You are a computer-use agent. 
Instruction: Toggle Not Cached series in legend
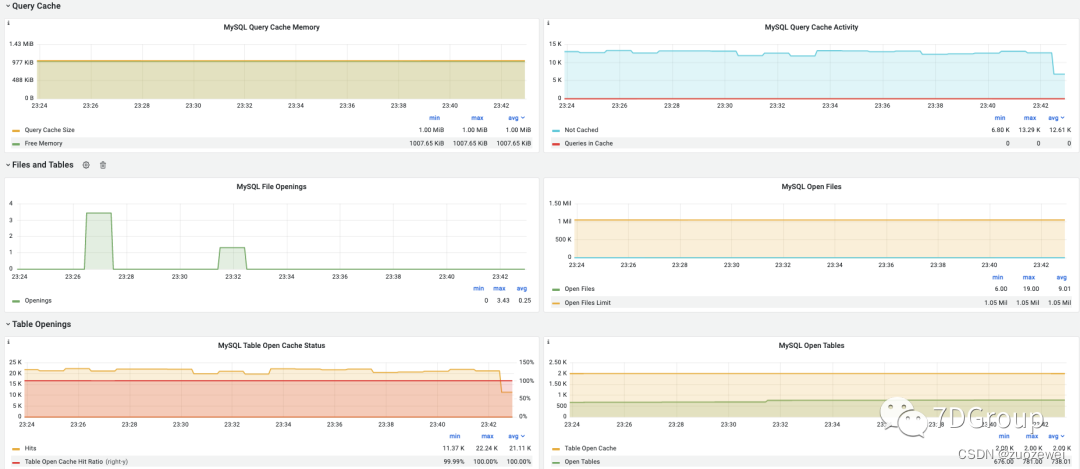[x=581, y=129]
